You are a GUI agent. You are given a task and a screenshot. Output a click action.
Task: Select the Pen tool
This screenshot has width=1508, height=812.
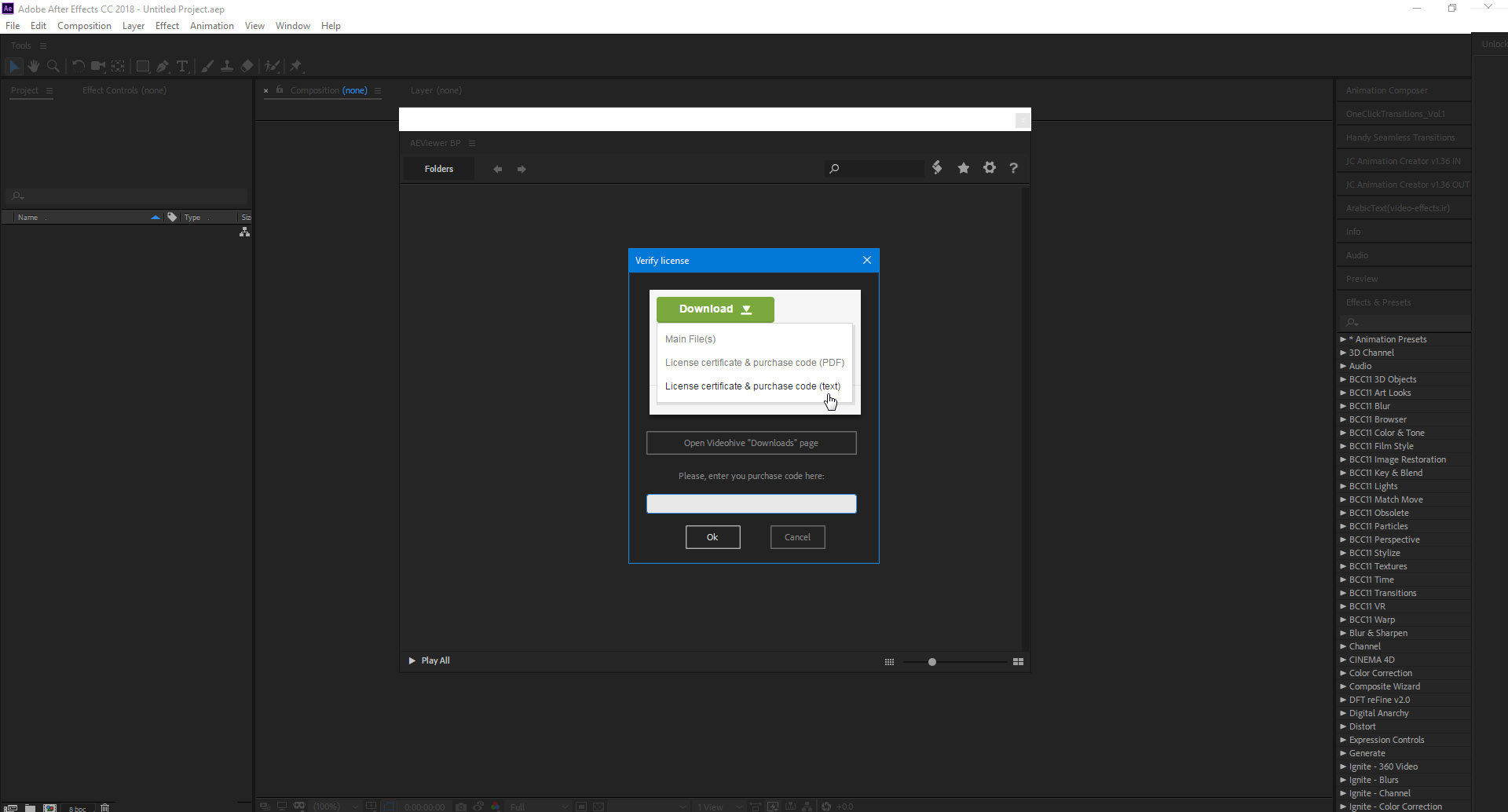[x=163, y=67]
